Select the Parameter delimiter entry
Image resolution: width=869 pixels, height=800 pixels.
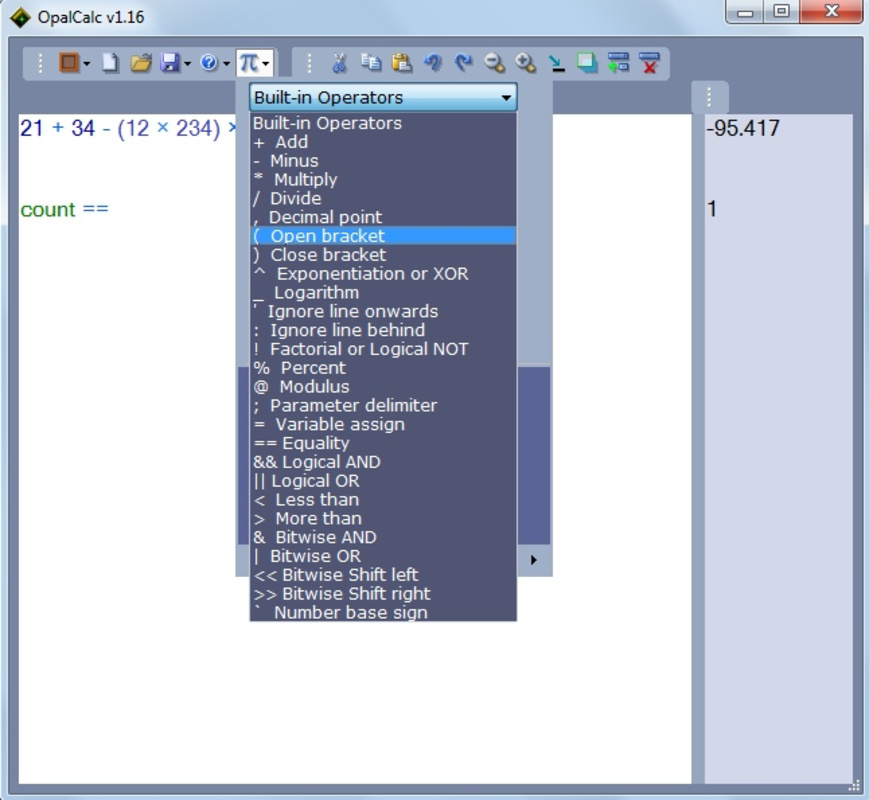click(x=383, y=406)
